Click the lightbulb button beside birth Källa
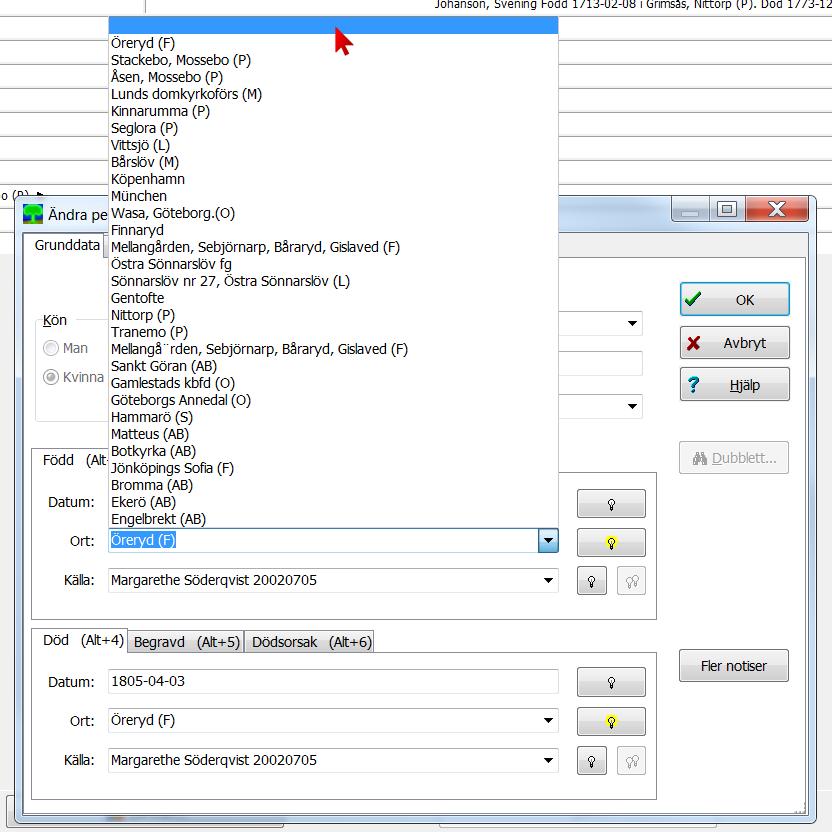The image size is (832, 832). (x=591, y=580)
